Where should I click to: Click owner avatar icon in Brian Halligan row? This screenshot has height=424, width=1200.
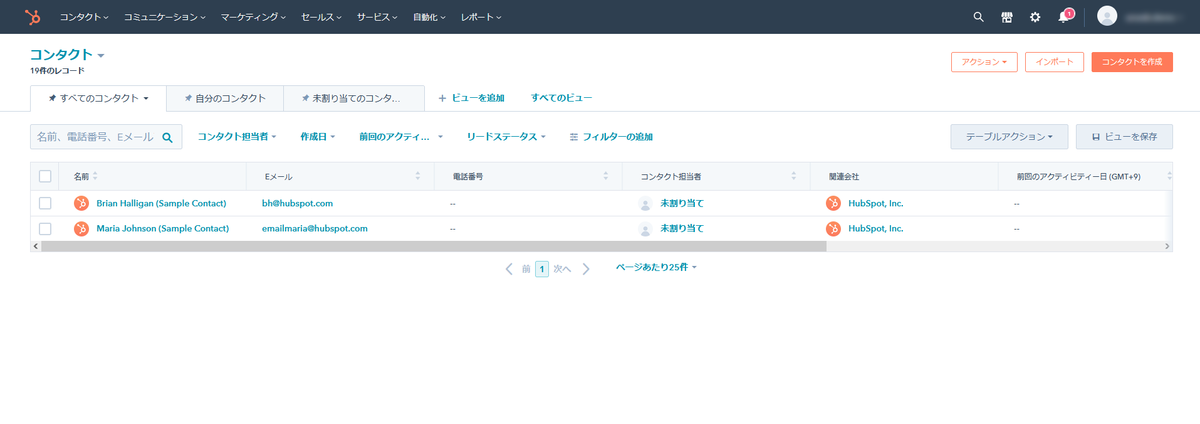pyautogui.click(x=645, y=203)
